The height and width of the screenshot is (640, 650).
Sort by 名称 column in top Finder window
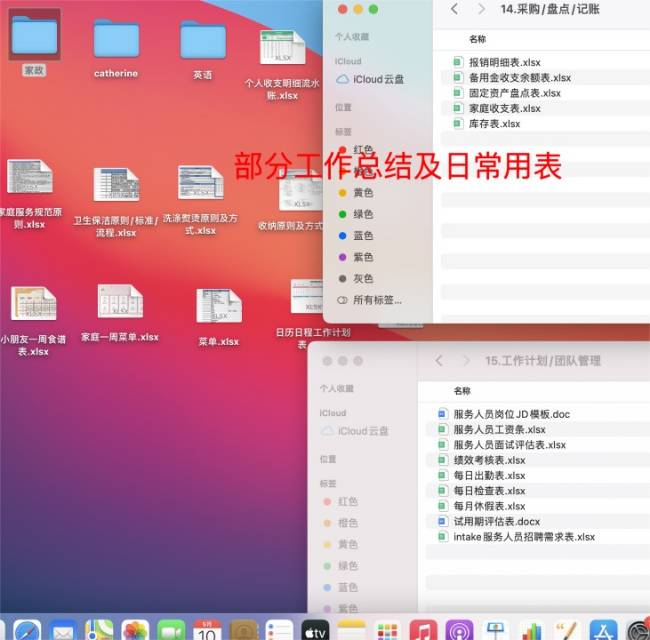tap(478, 39)
